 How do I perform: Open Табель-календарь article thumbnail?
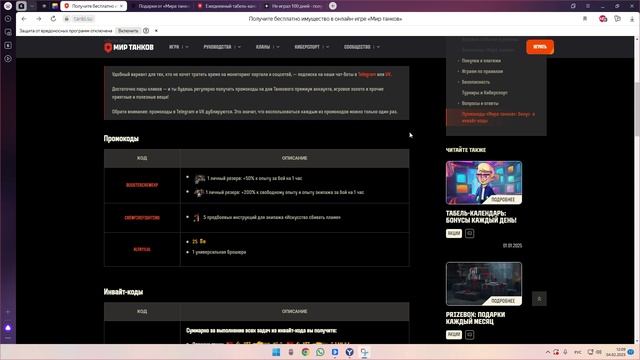tap(484, 182)
